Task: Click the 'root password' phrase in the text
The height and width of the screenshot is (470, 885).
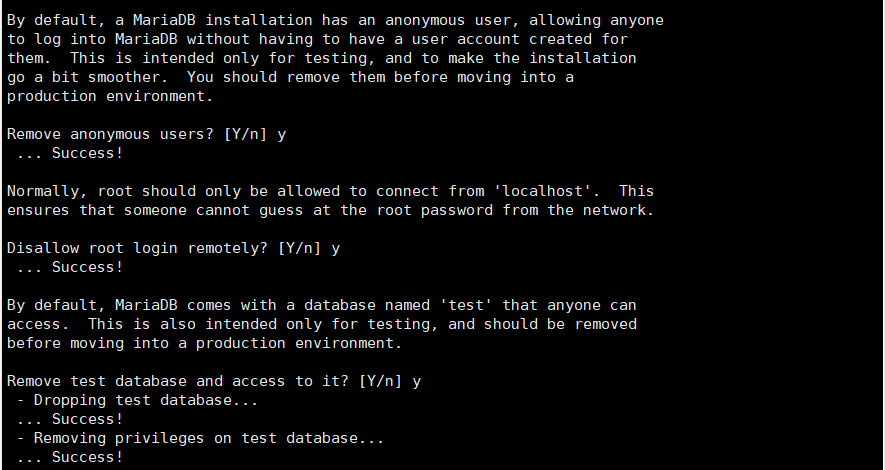Action: point(435,210)
